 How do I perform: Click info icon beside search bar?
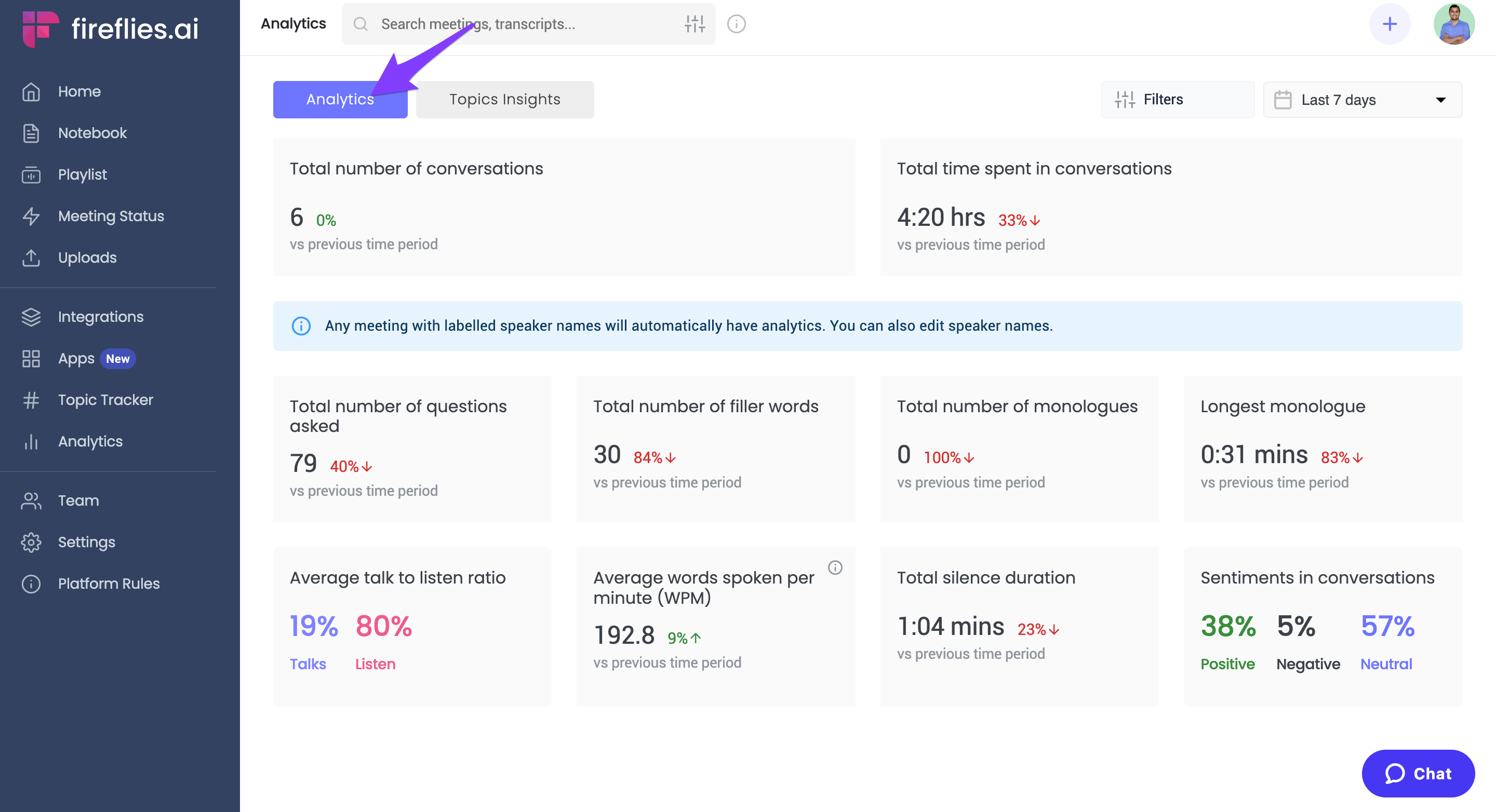click(x=737, y=24)
